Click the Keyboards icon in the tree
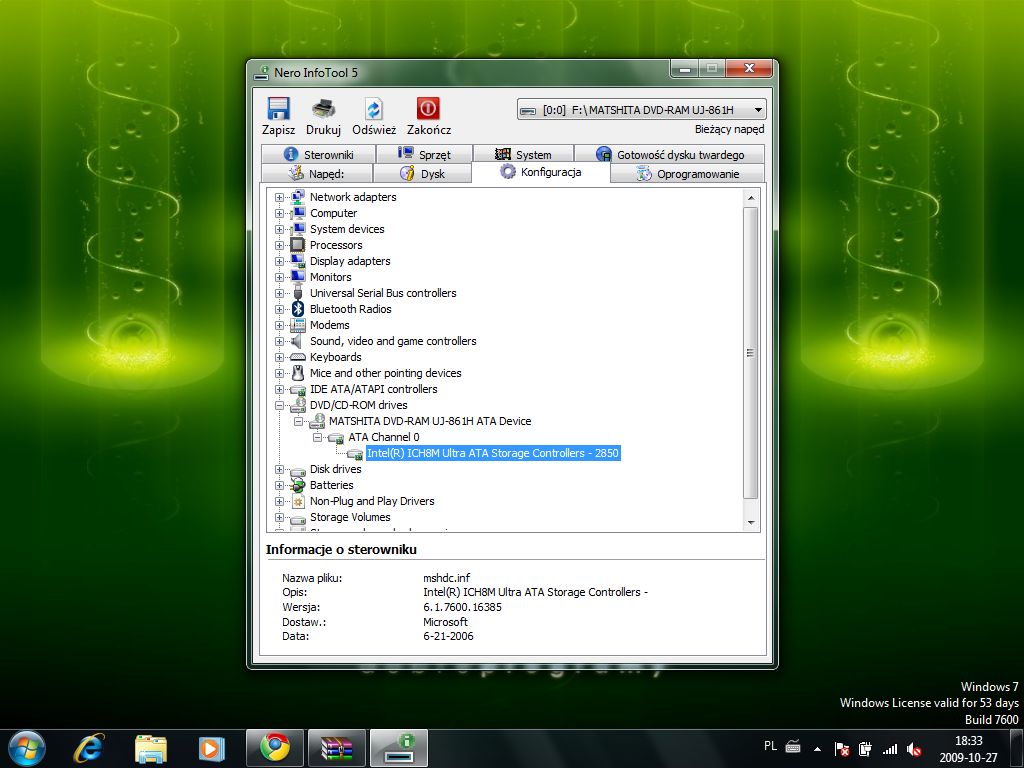1024x768 pixels. [x=298, y=357]
